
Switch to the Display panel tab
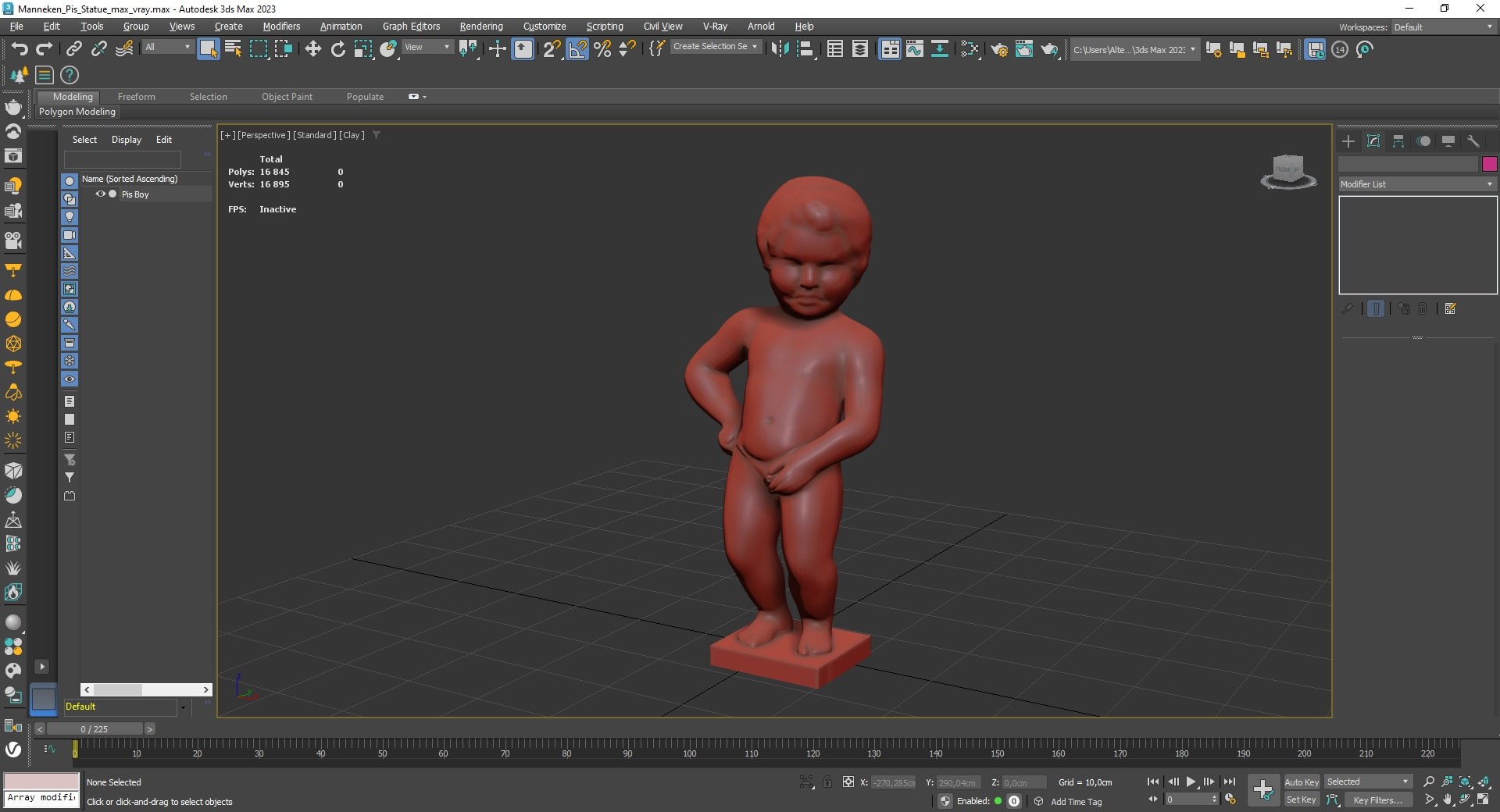(1448, 141)
